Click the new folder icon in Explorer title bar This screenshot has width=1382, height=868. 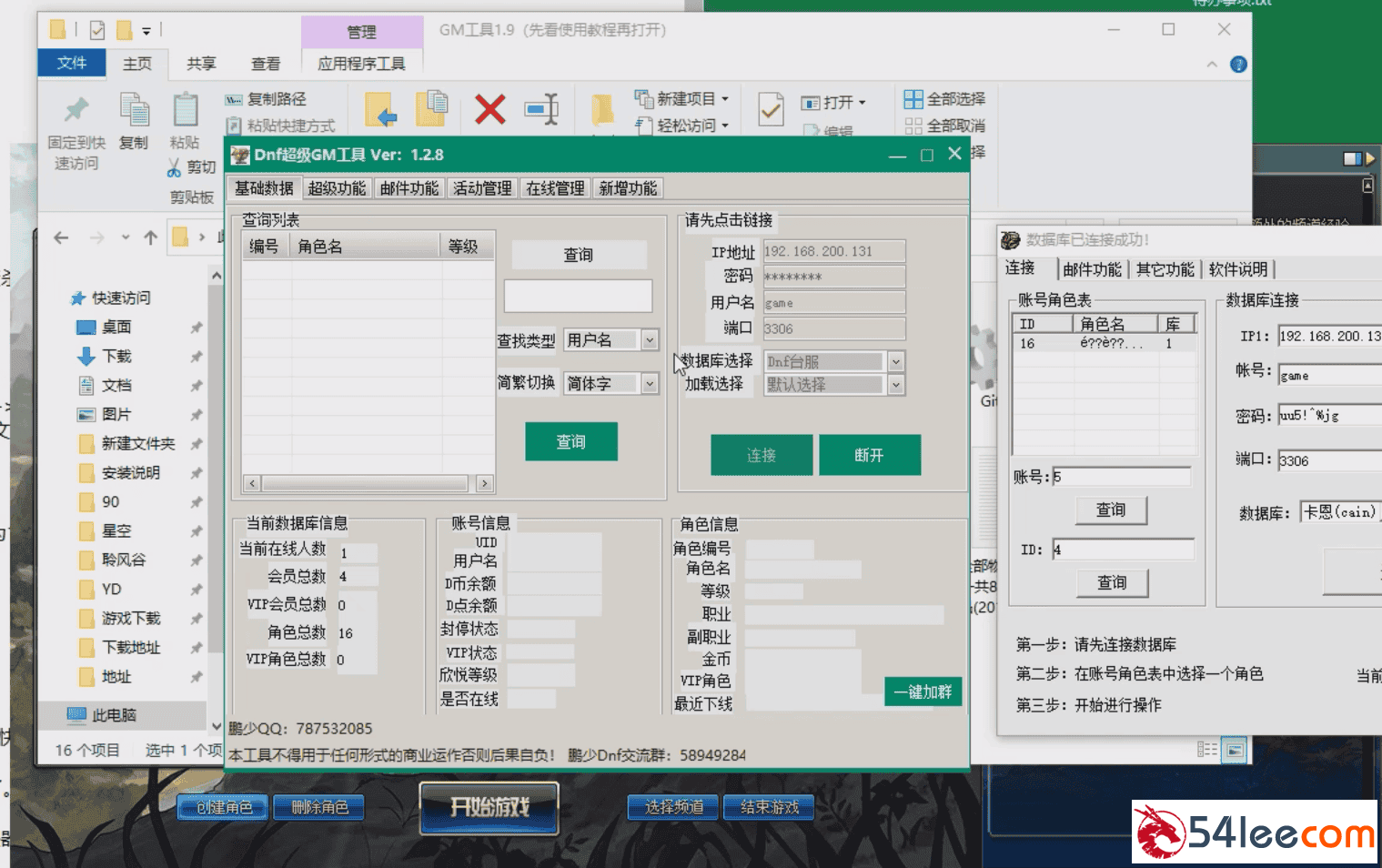tap(124, 30)
